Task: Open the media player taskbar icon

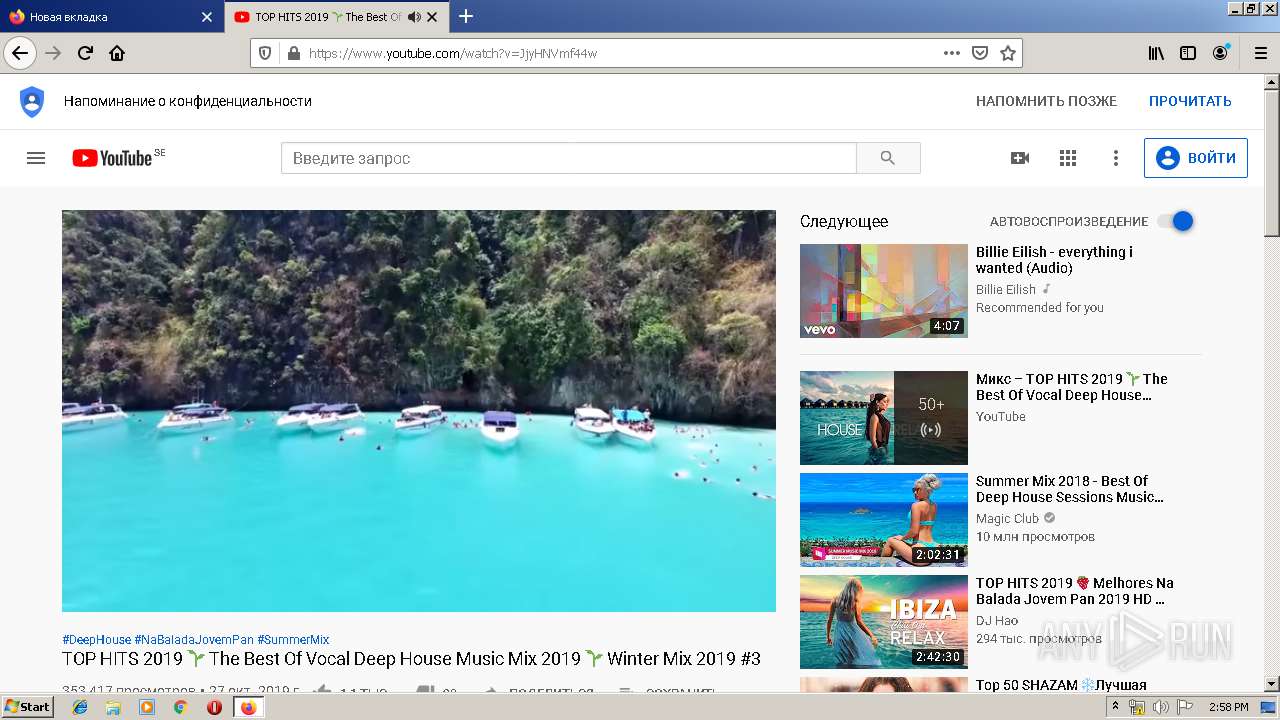Action: click(x=147, y=707)
